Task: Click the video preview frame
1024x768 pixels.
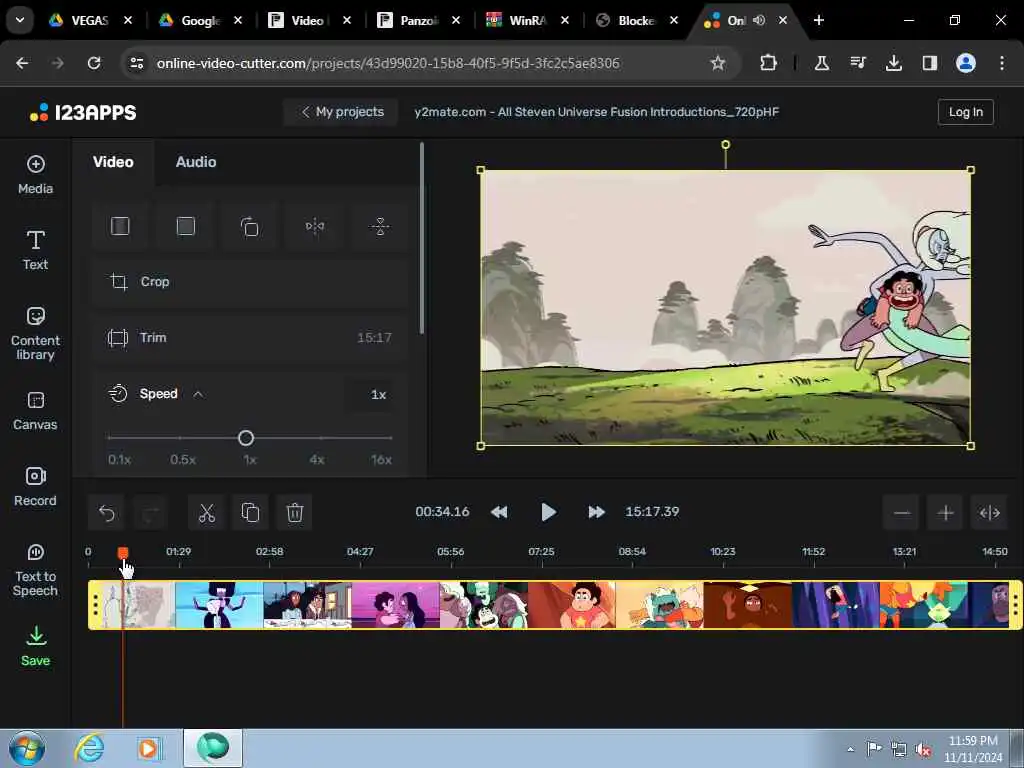Action: point(725,308)
